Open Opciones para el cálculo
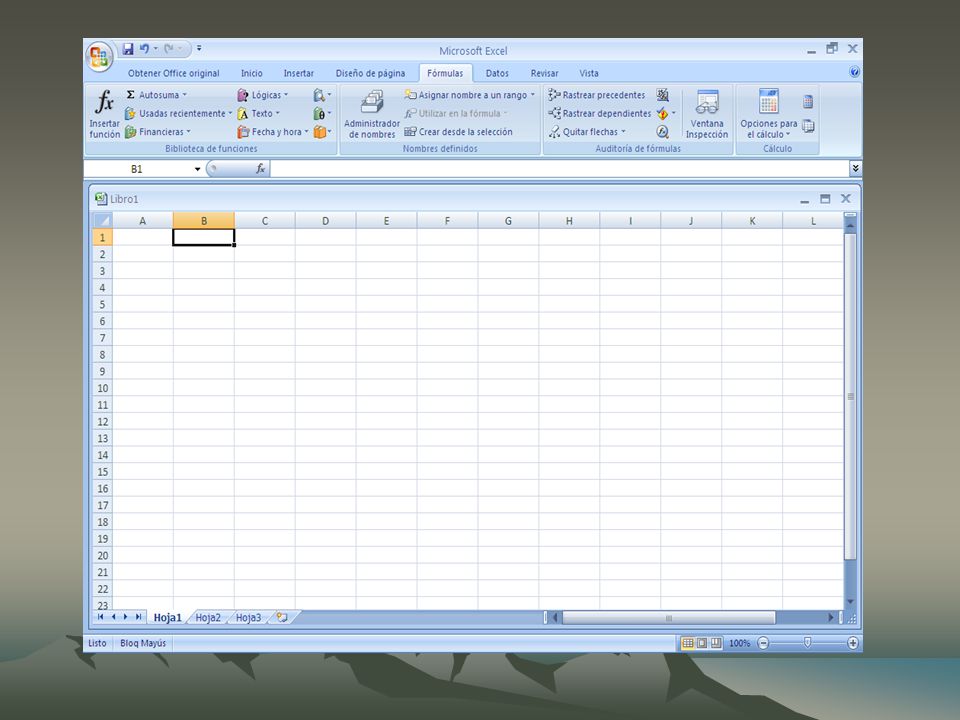960x720 pixels. point(769,114)
